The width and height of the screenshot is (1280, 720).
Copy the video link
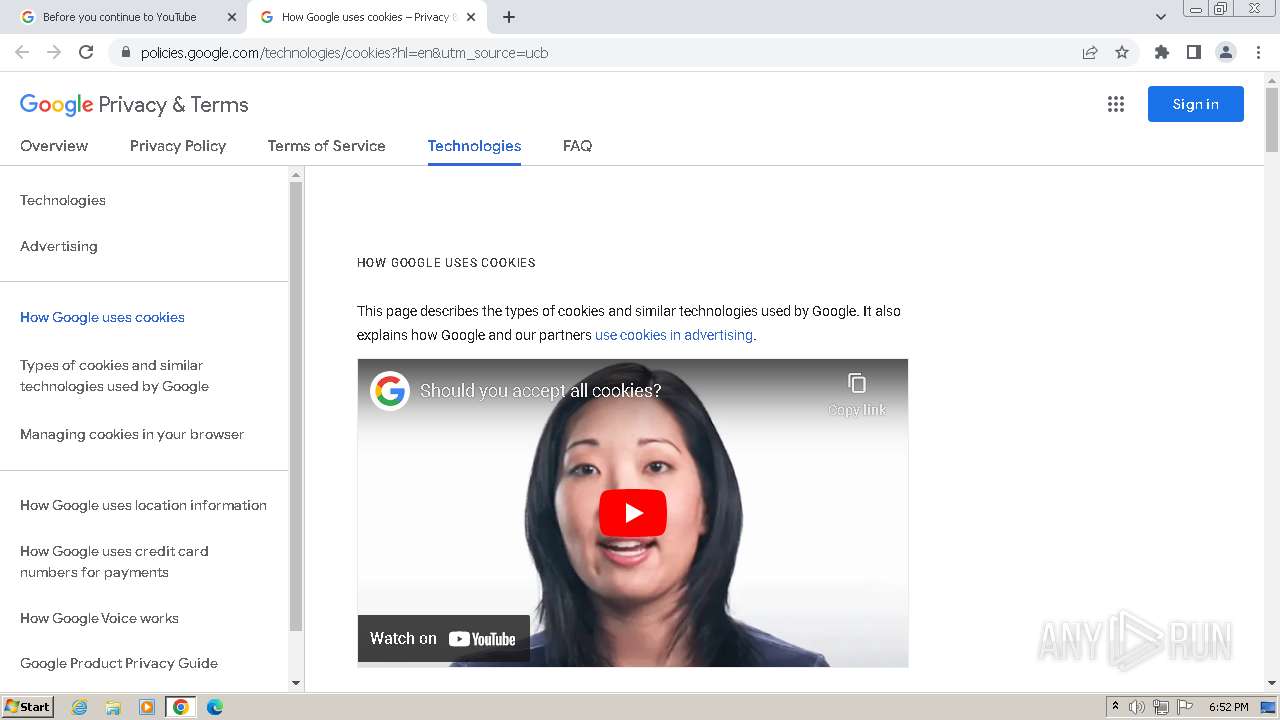tap(857, 394)
